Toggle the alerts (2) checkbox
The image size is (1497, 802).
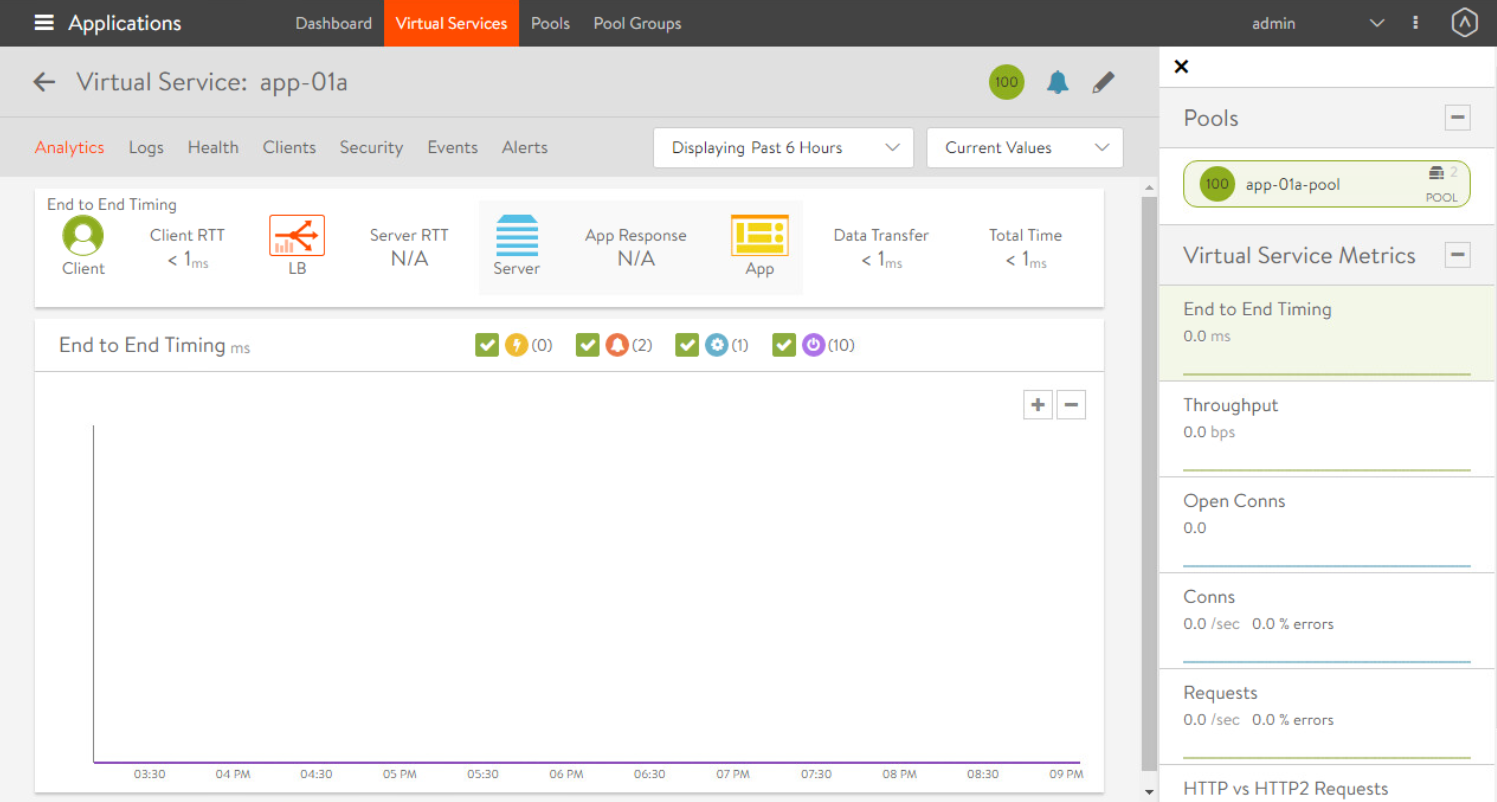[588, 345]
